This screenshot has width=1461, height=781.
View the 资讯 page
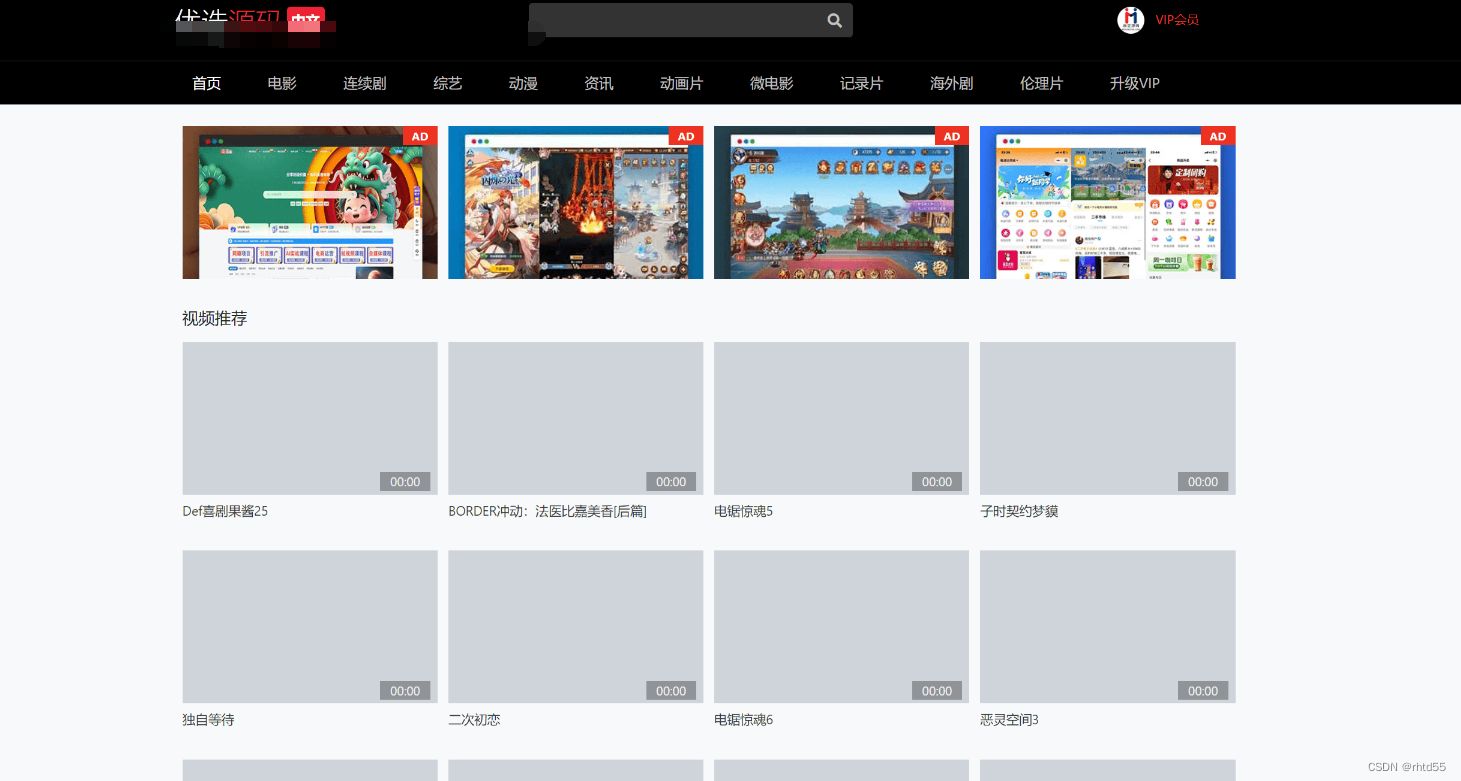point(598,83)
